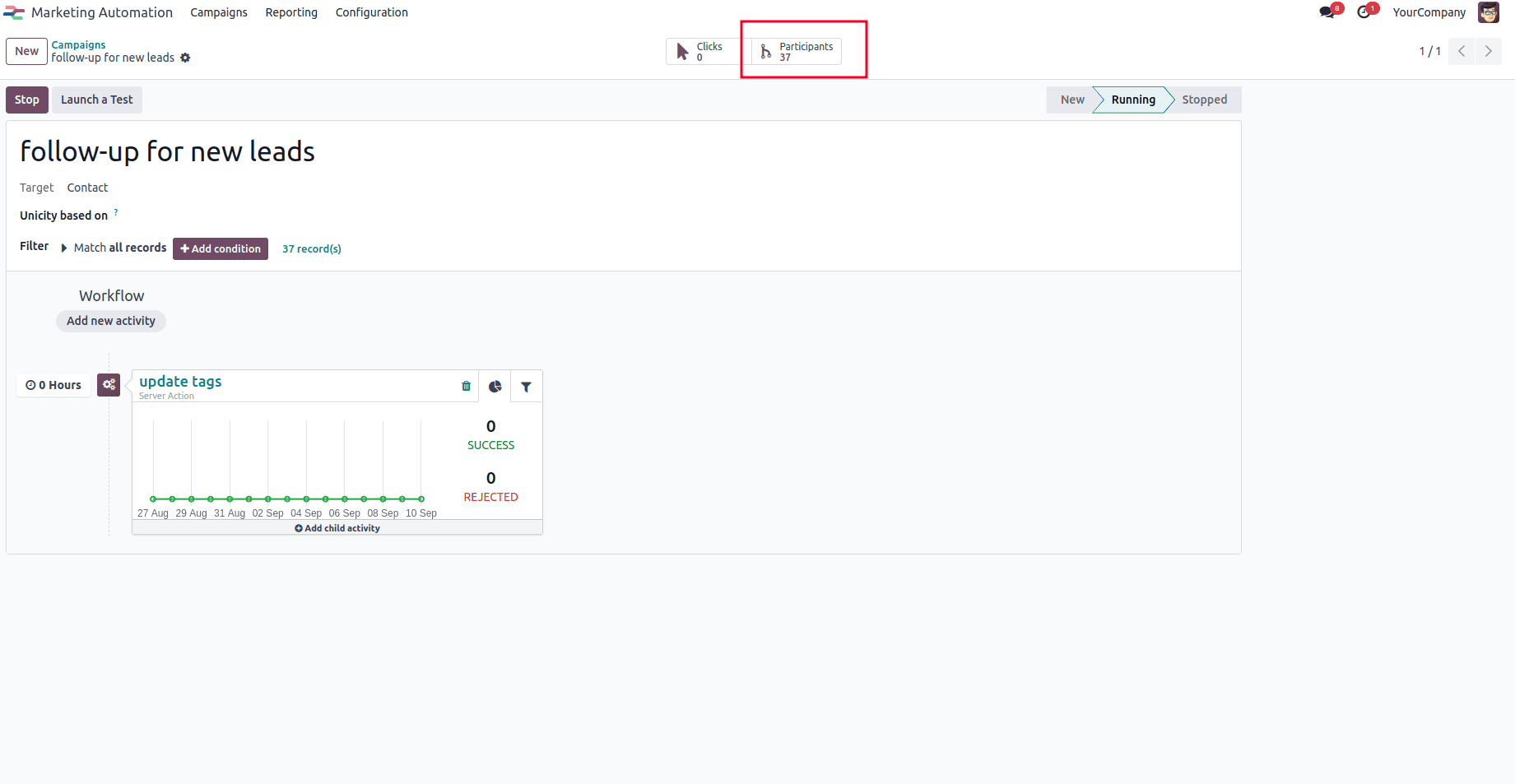Click Launch a Test button
Viewport: 1515px width, 784px height.
click(97, 100)
